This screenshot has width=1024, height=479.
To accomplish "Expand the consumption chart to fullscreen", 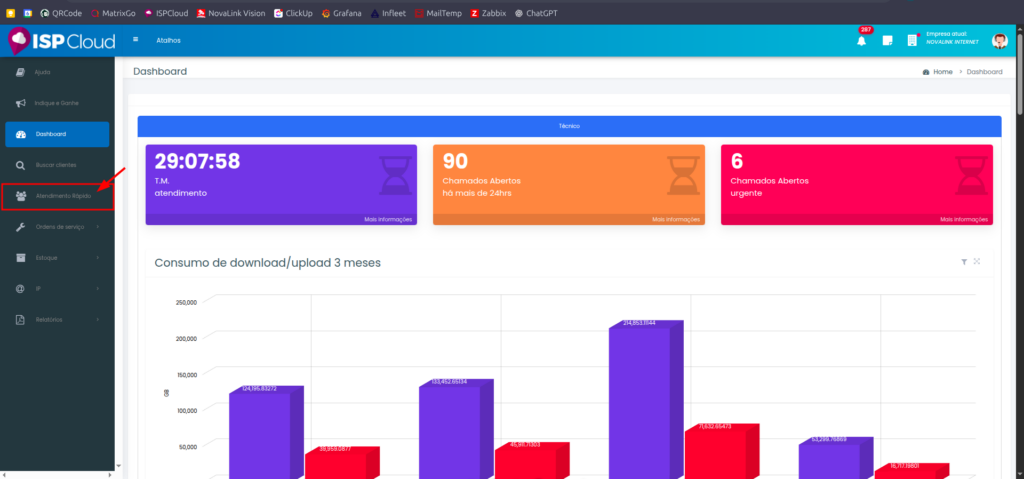I will [977, 262].
